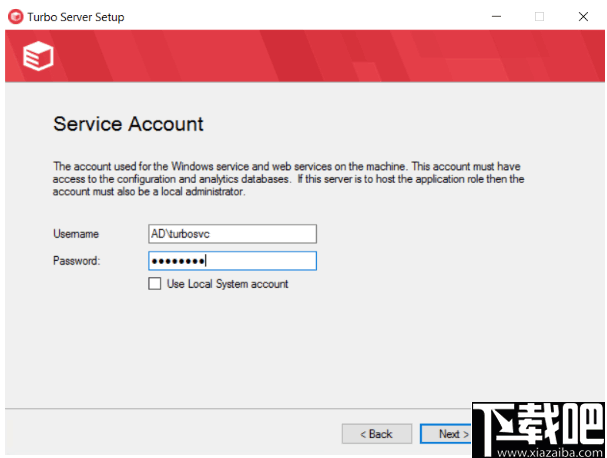Click the Username label

pos(76,234)
